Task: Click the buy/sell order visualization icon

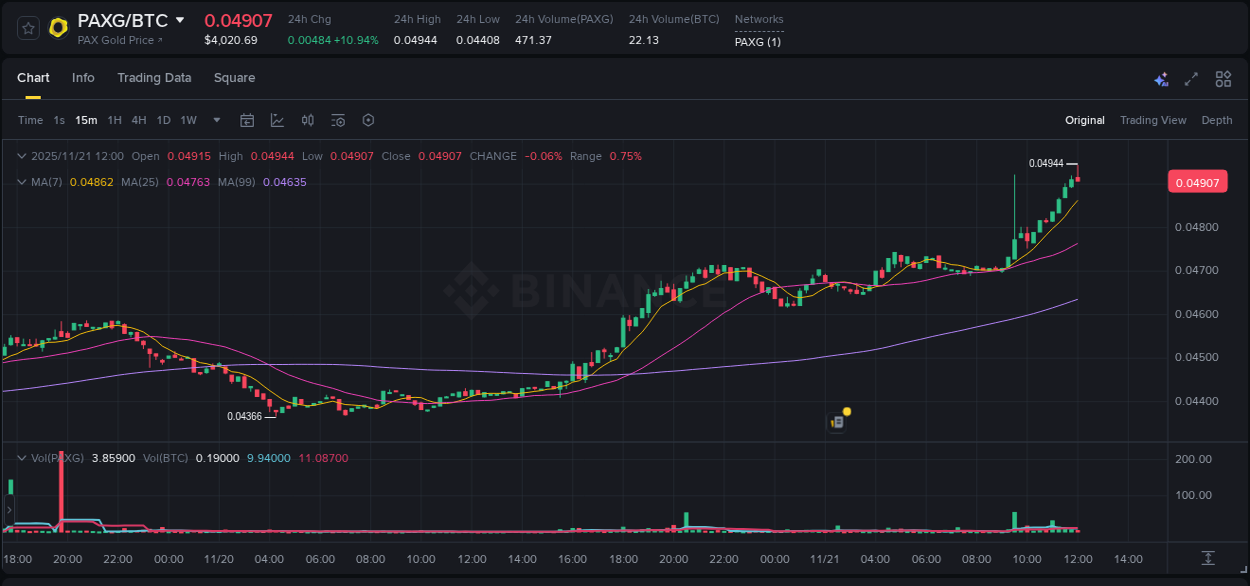Action: click(307, 120)
